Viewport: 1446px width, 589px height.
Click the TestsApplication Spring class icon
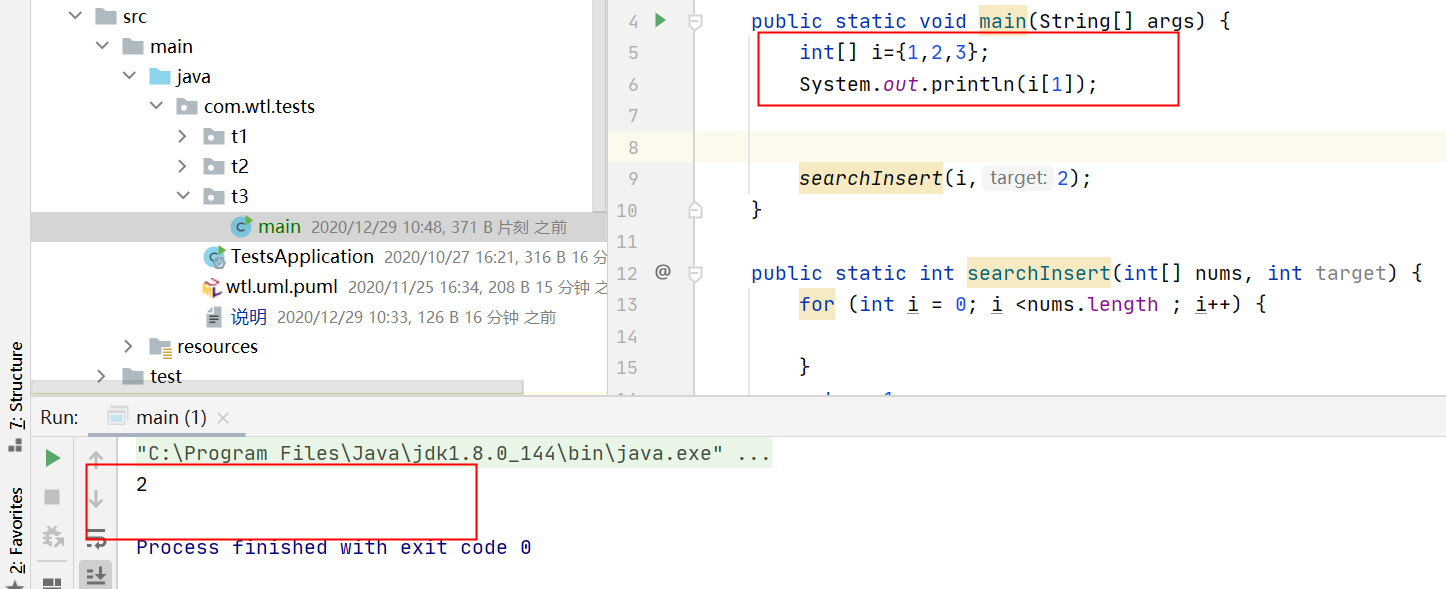(214, 257)
